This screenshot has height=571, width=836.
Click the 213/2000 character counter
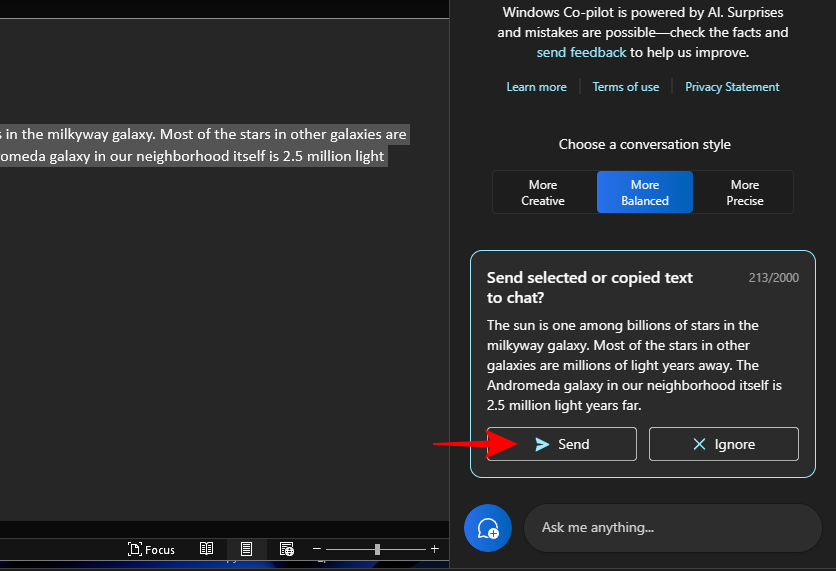(774, 278)
